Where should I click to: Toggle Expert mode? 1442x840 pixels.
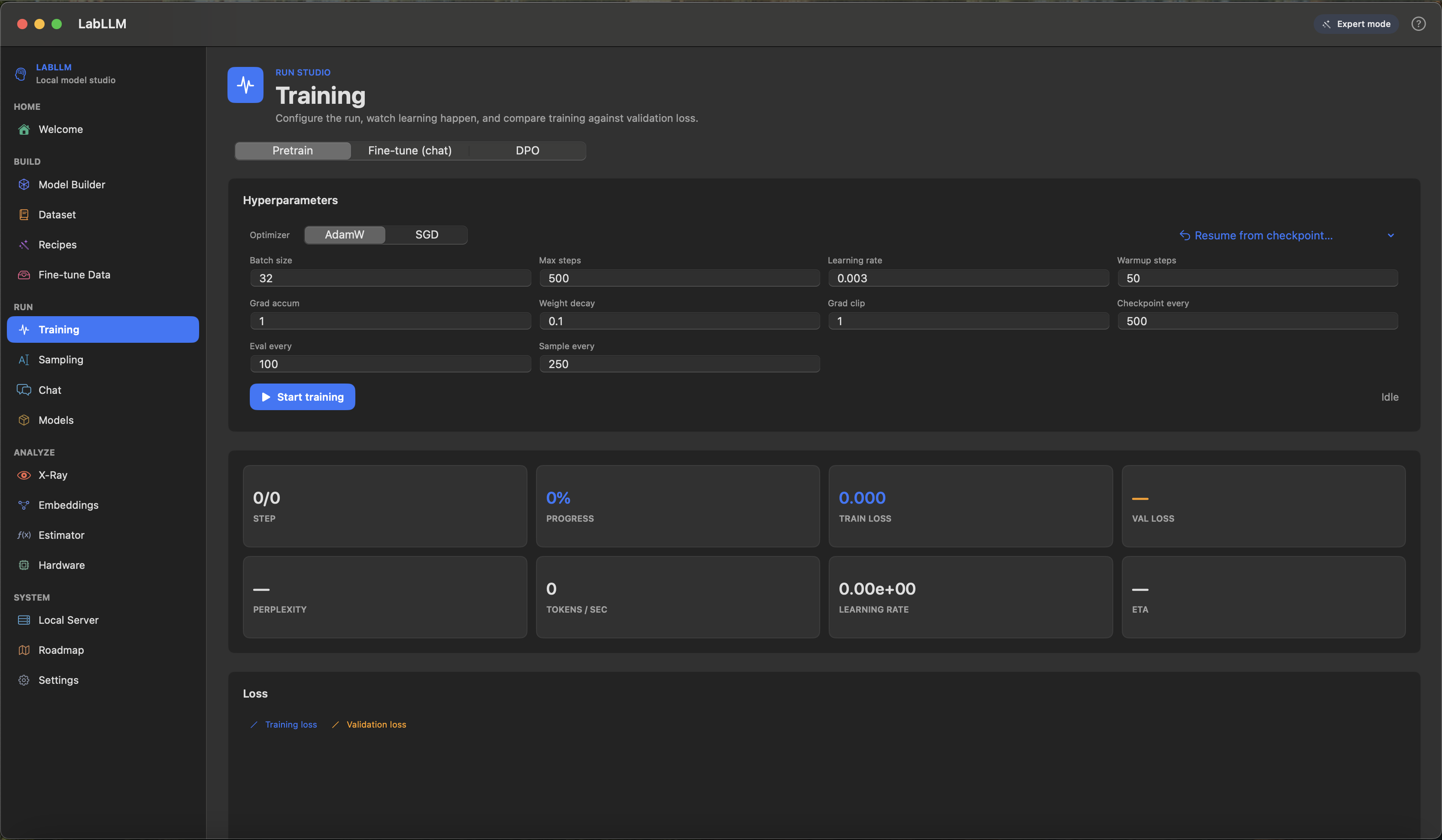1356,24
